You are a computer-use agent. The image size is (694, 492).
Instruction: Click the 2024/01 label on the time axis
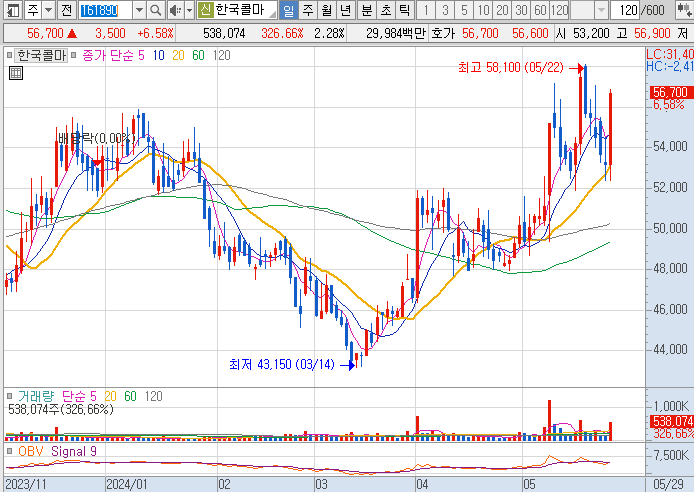click(x=127, y=484)
